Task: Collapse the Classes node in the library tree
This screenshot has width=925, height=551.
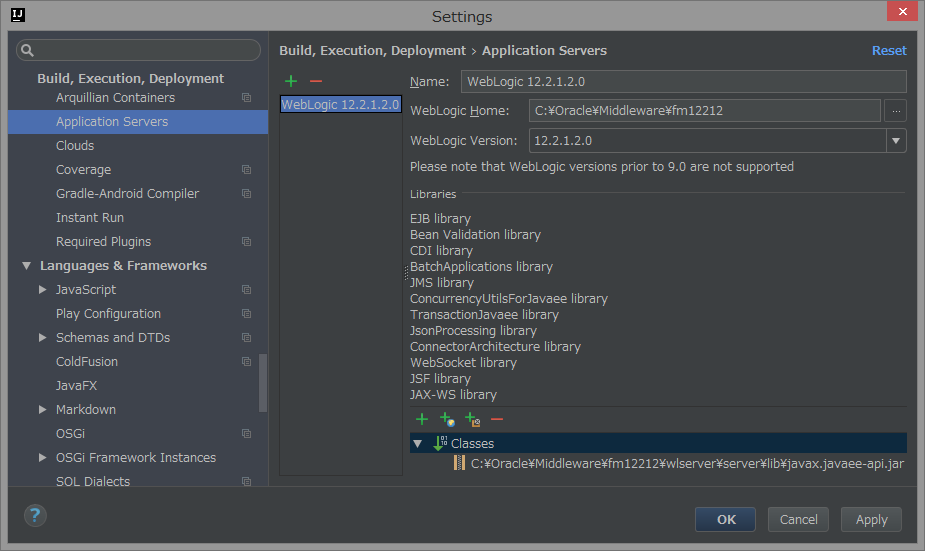Action: point(418,443)
